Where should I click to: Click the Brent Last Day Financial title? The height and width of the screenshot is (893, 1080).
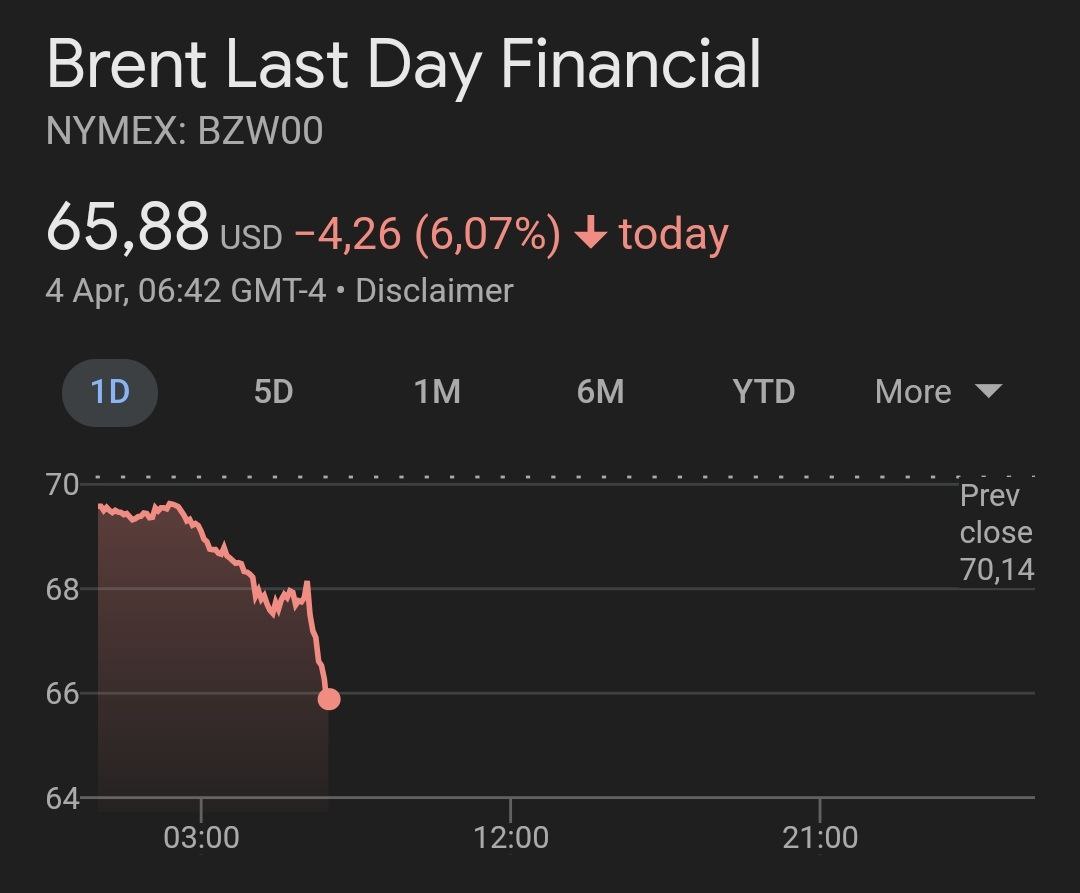point(404,66)
